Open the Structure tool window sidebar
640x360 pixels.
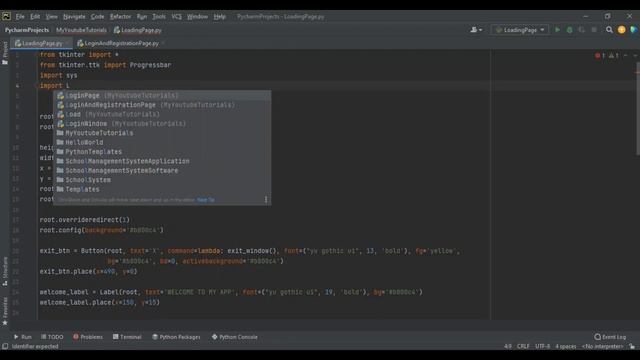click(x=5, y=271)
